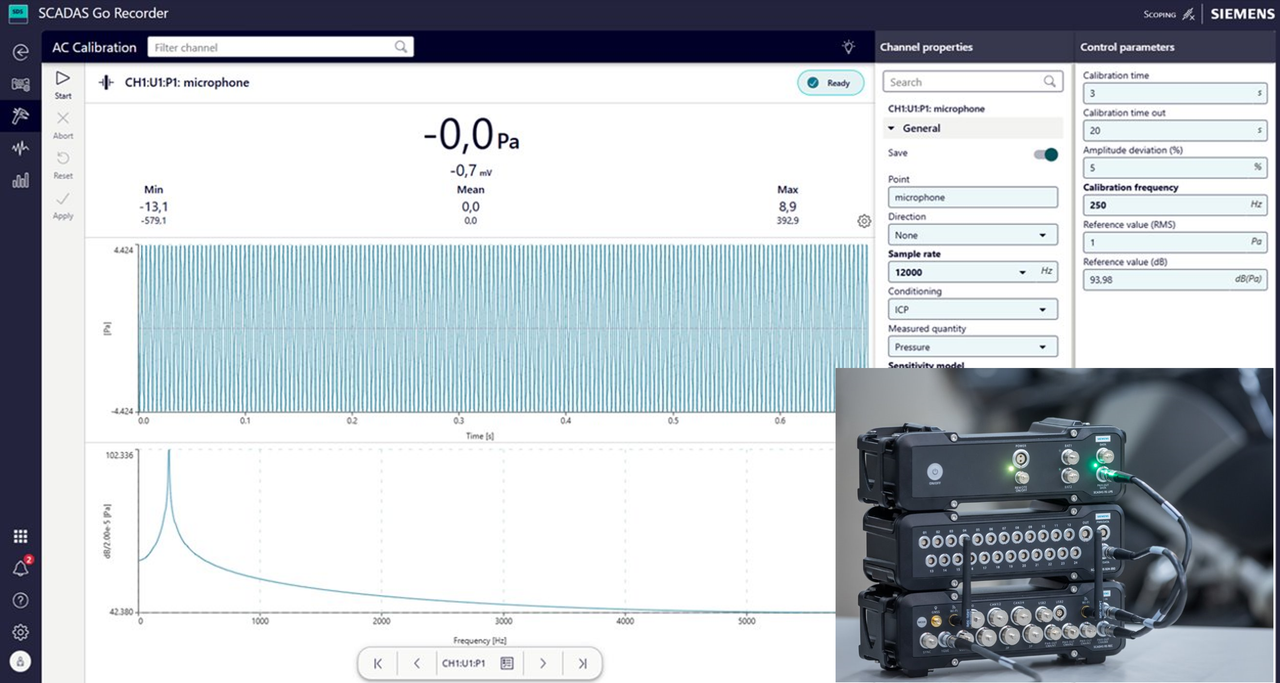Toggle the Save switch off
Viewport: 1280px width, 683px height.
pyautogui.click(x=1045, y=154)
